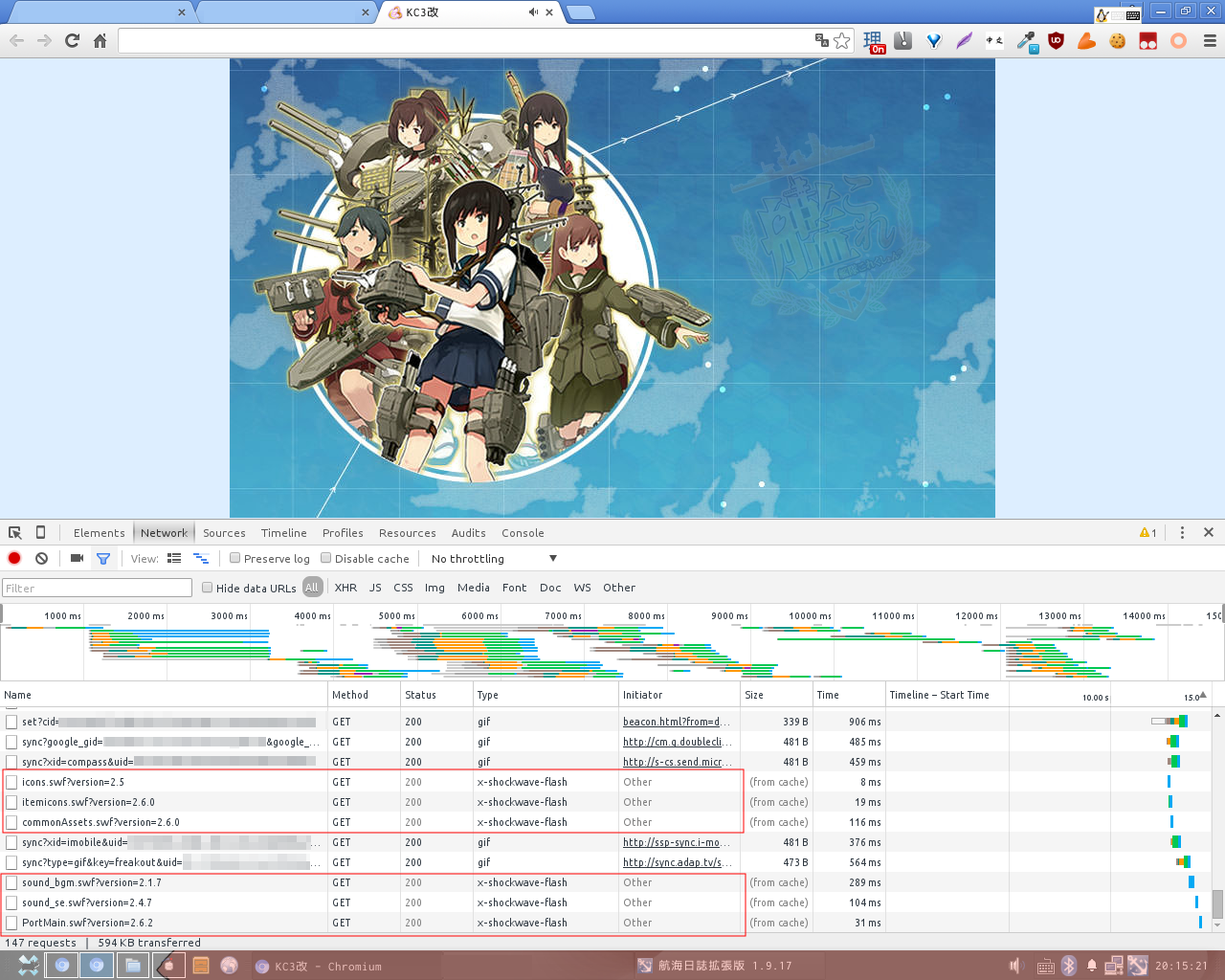Filter requests by Img type
Viewport: 1225px width, 980px height.
coord(434,588)
